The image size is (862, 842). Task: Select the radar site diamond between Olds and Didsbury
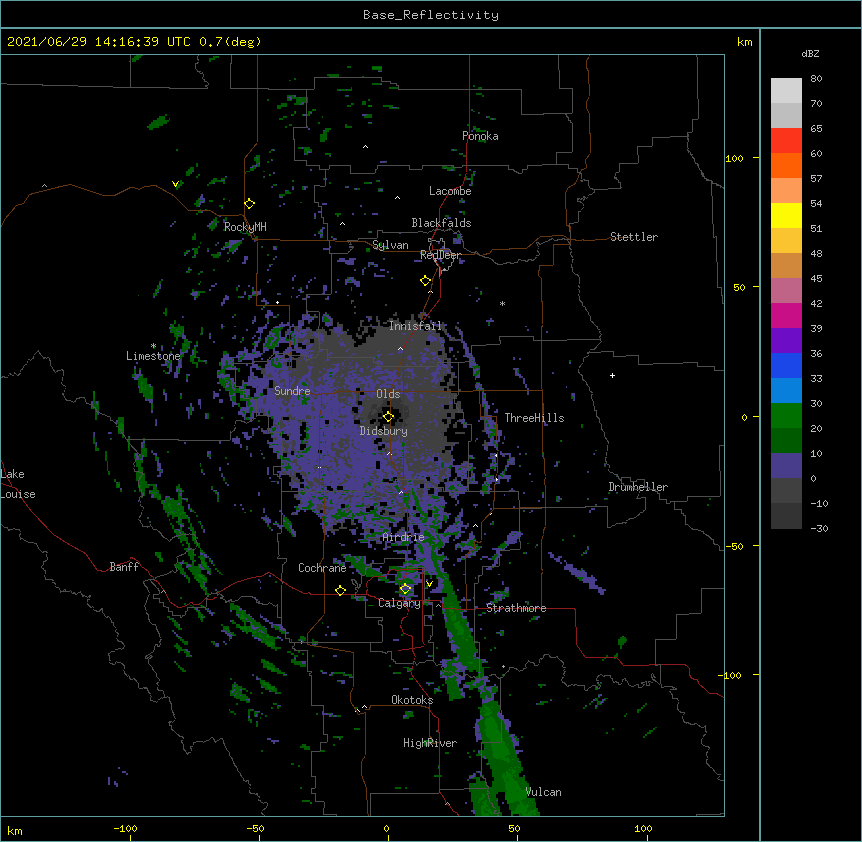(388, 416)
